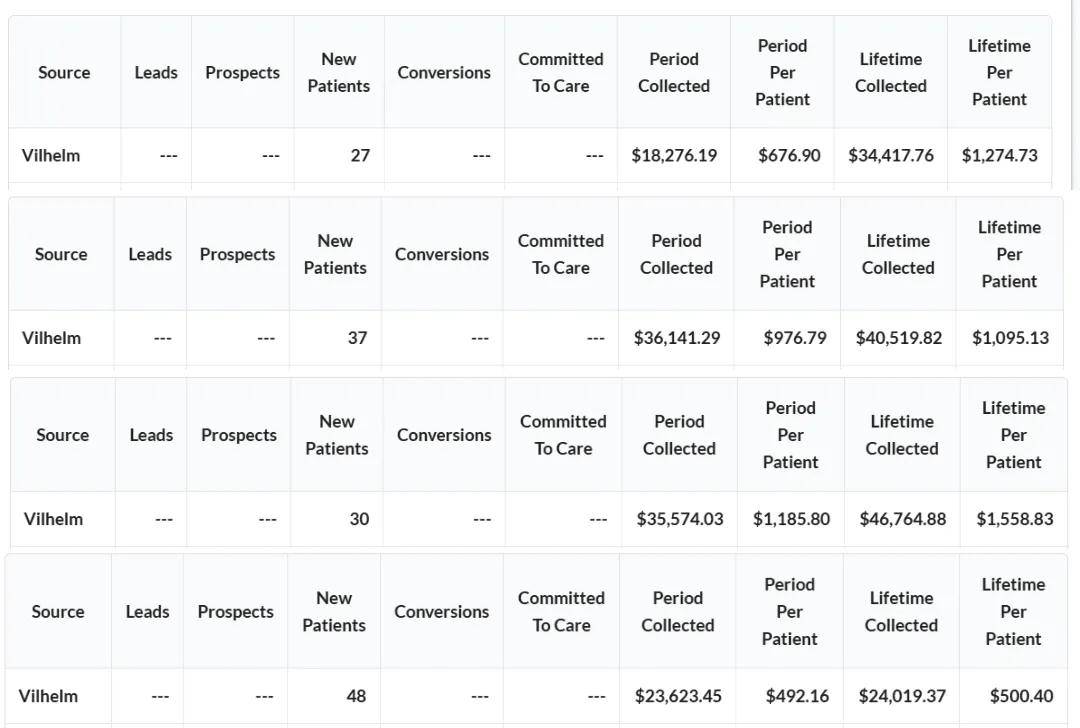Select the $36,141.29 Period Collected cell

(676, 338)
